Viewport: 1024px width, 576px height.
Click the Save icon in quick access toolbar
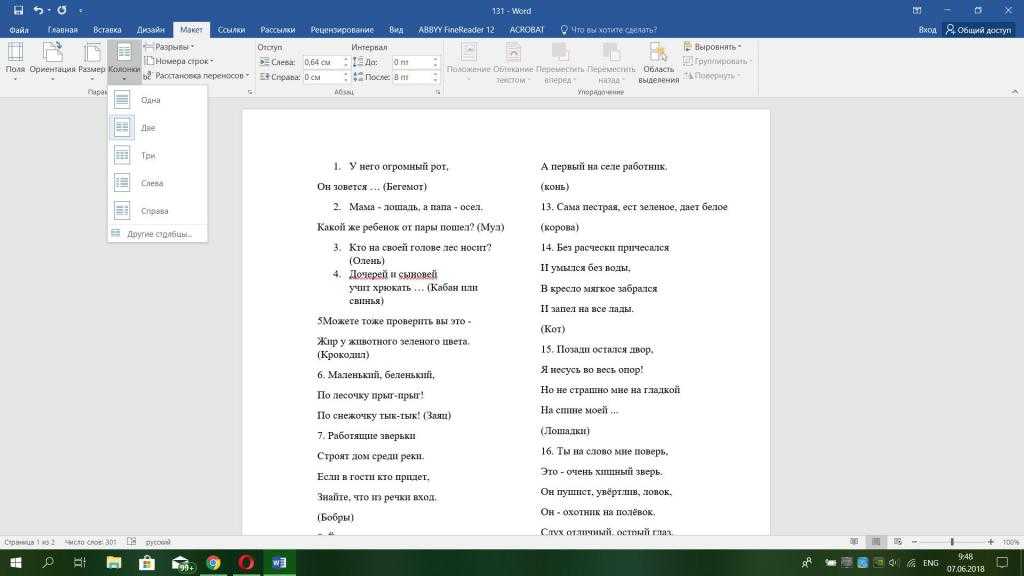[18, 10]
